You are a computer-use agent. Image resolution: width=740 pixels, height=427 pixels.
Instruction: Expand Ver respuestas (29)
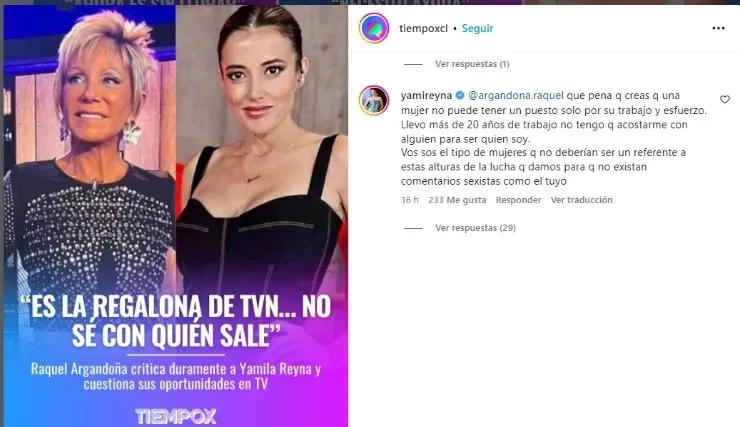pyautogui.click(x=475, y=228)
